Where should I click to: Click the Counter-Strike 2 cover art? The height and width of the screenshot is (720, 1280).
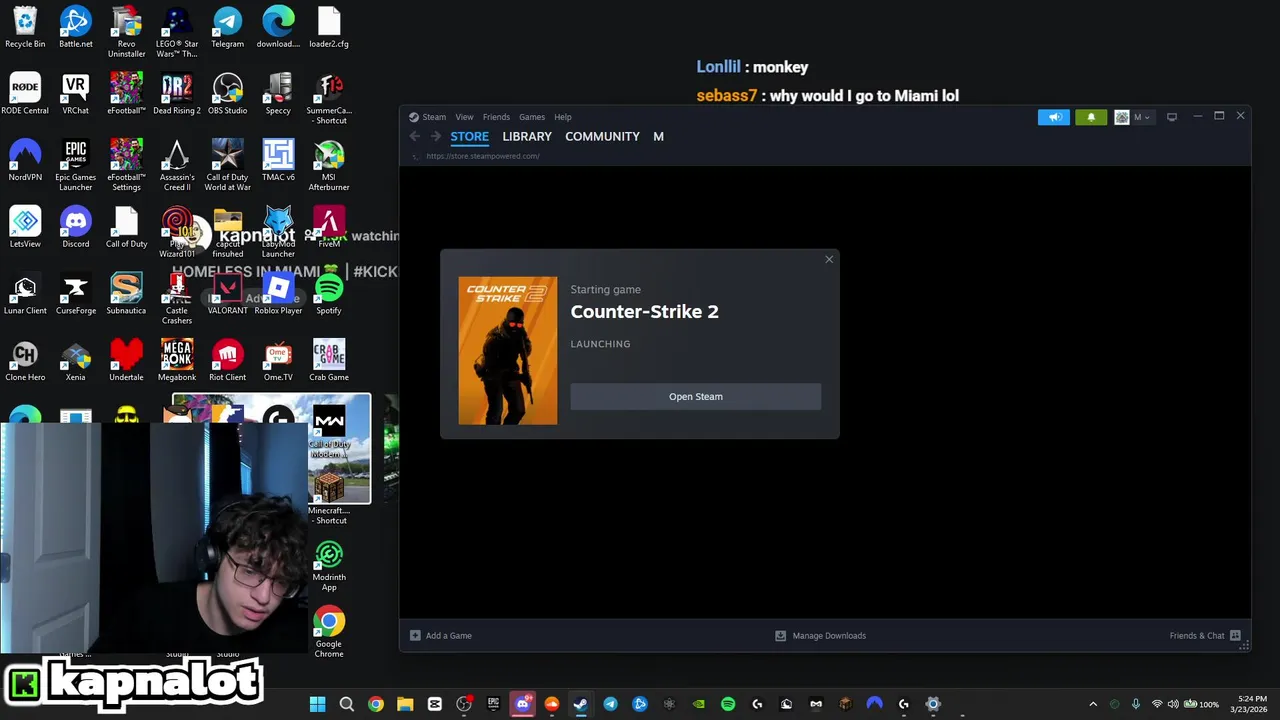508,351
